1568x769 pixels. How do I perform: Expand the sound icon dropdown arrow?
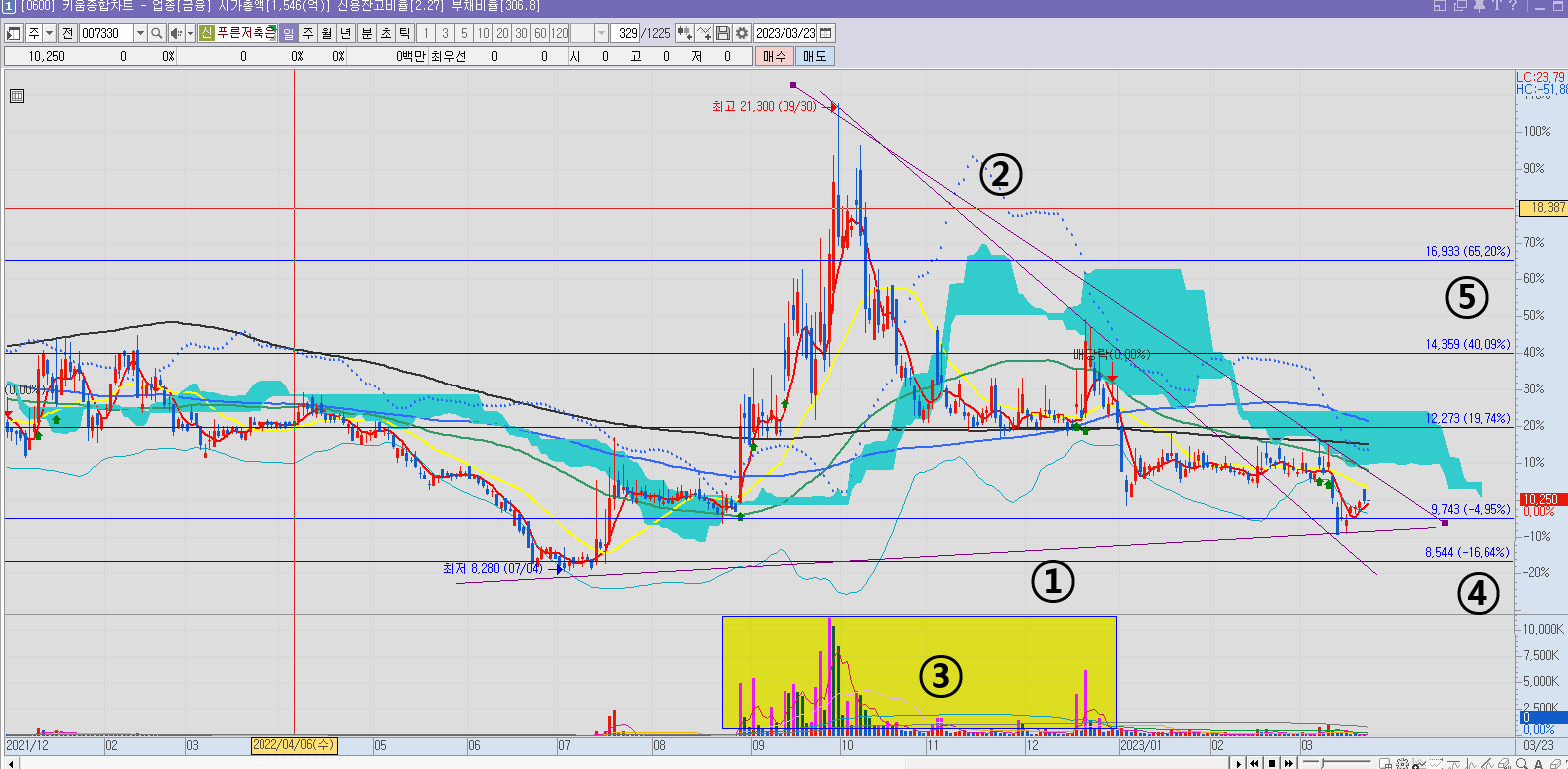[x=190, y=33]
